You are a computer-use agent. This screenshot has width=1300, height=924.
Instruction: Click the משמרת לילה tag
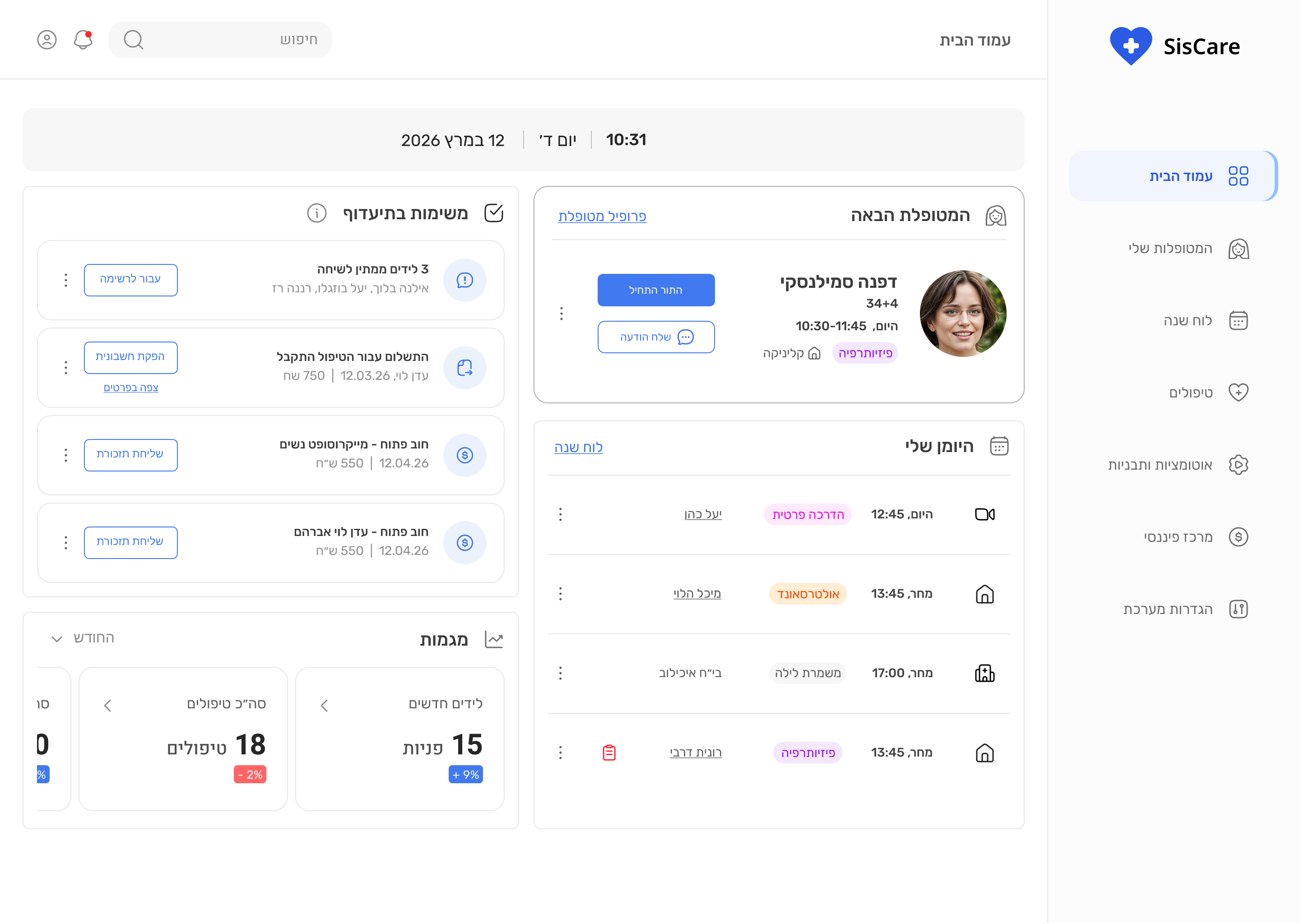click(x=808, y=674)
